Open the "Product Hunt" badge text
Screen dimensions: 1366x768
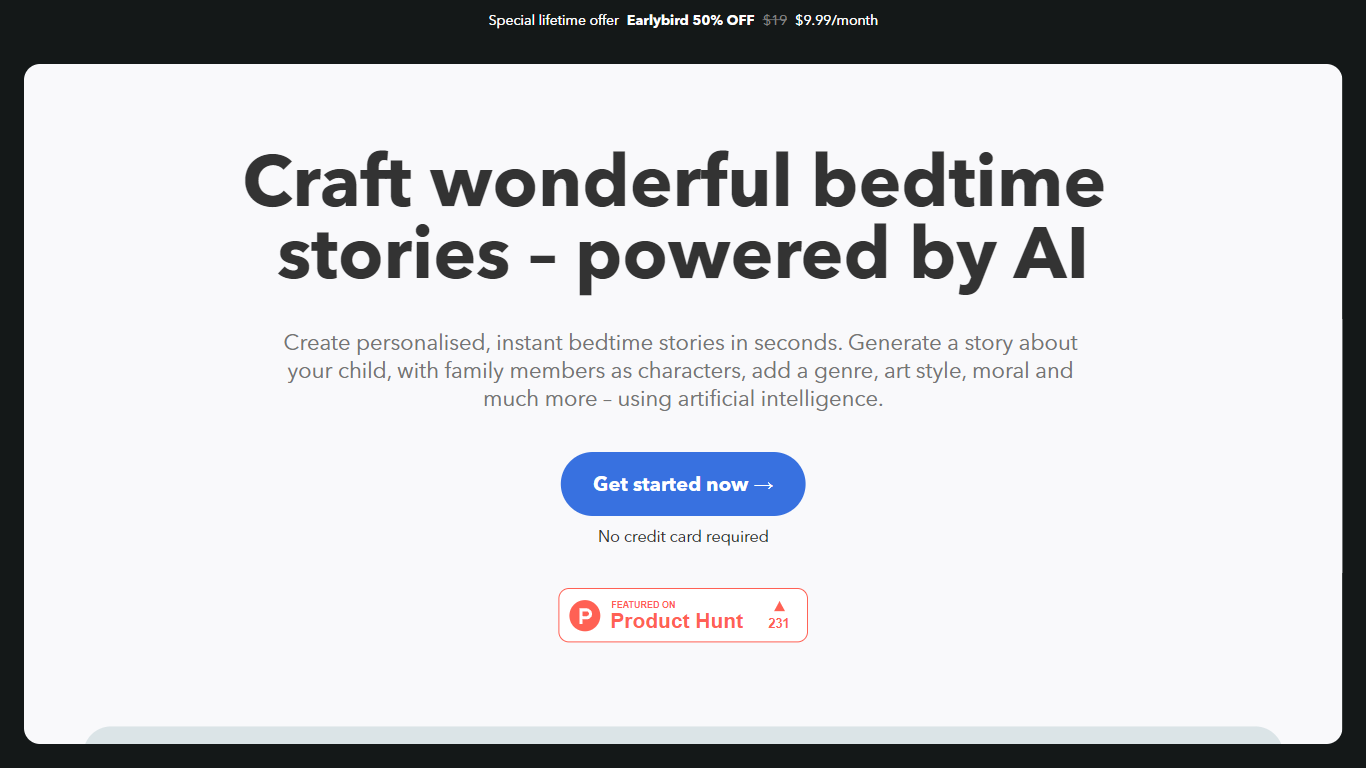point(677,621)
